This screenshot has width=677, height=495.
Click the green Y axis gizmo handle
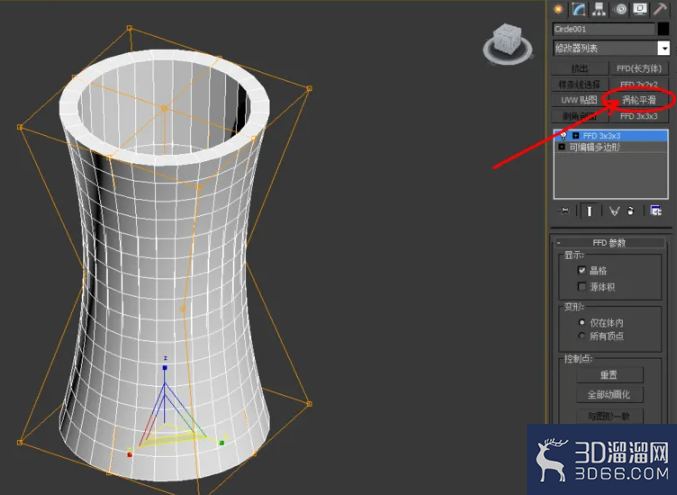(221, 443)
